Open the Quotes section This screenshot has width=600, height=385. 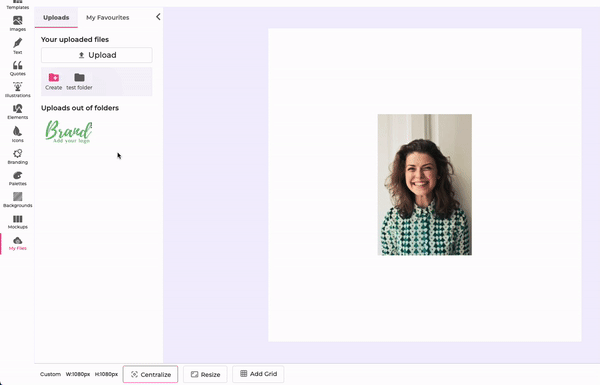[x=18, y=68]
